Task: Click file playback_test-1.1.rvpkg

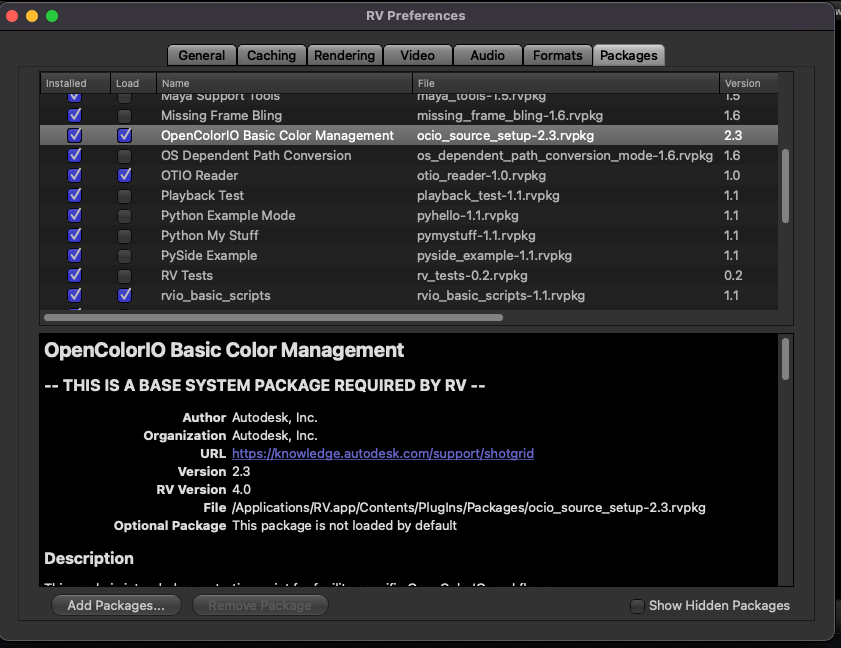Action: pos(489,196)
